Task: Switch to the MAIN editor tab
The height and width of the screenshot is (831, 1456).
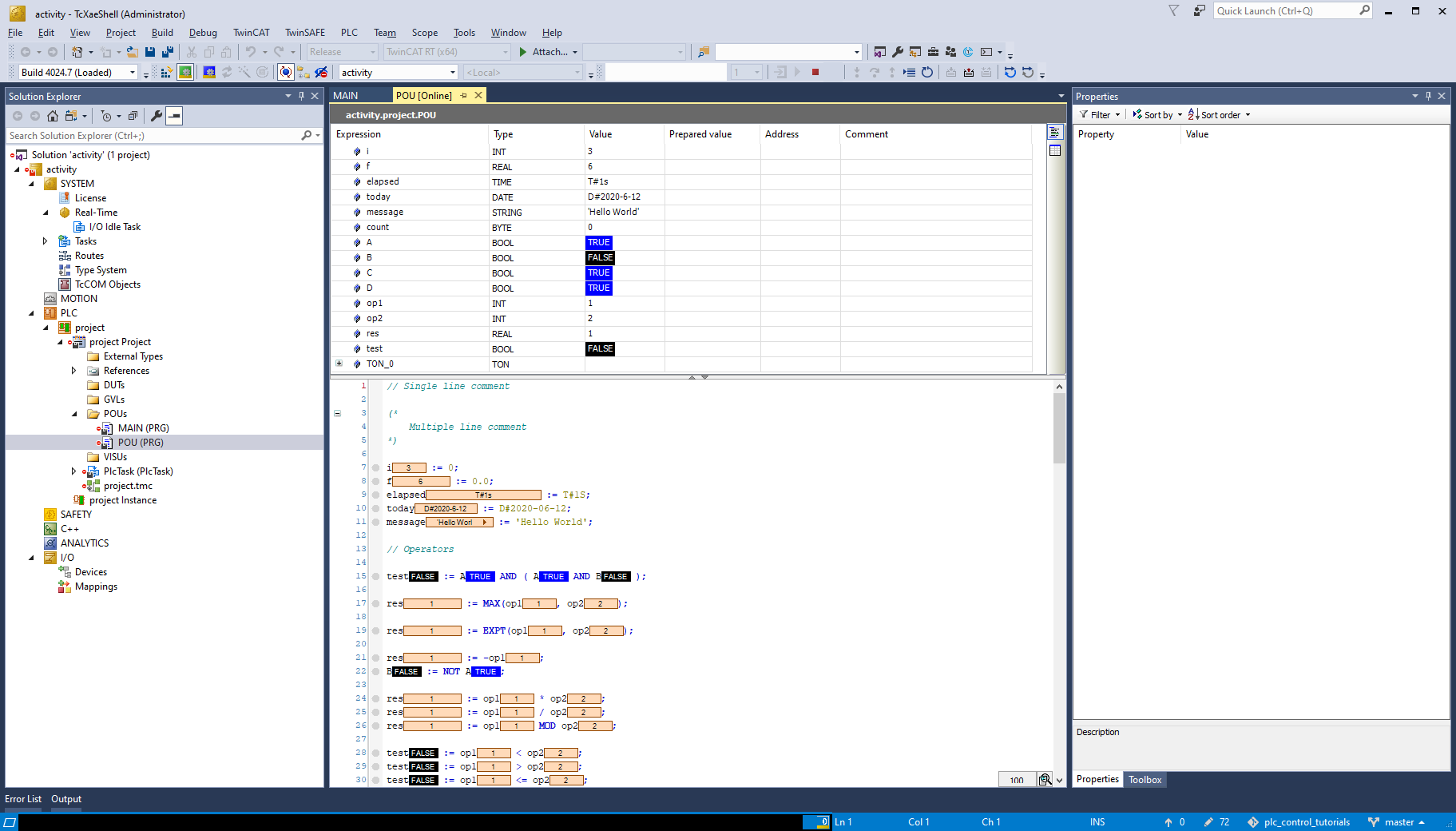Action: pos(346,95)
